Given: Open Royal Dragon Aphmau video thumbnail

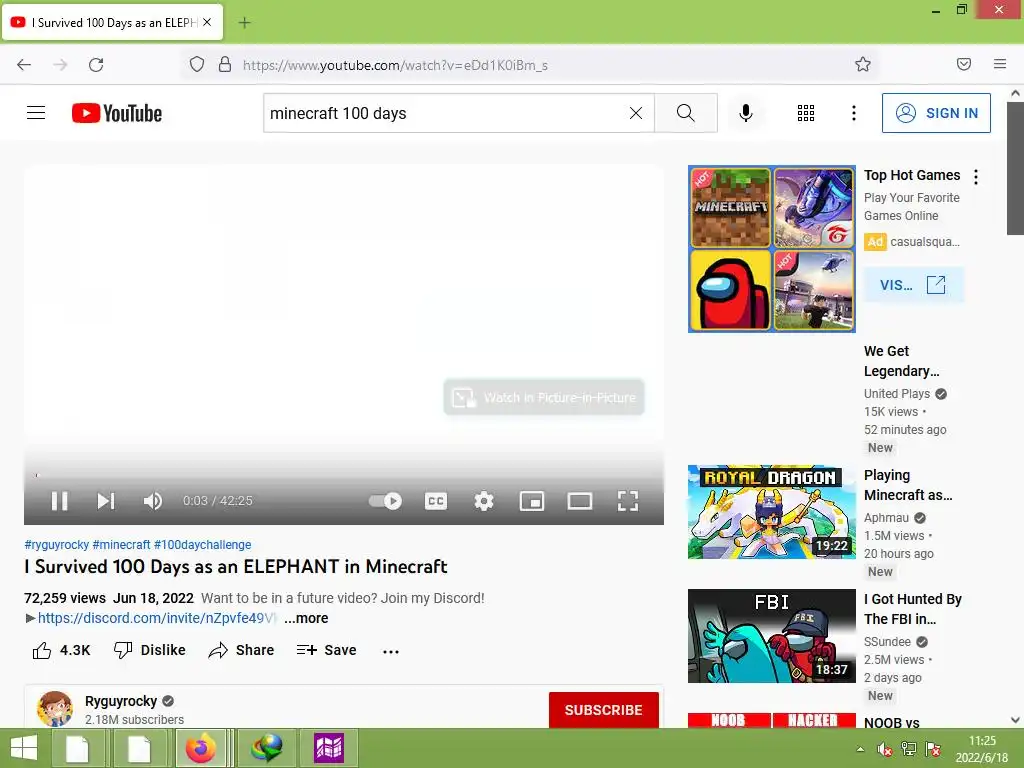Looking at the screenshot, I should tap(772, 512).
